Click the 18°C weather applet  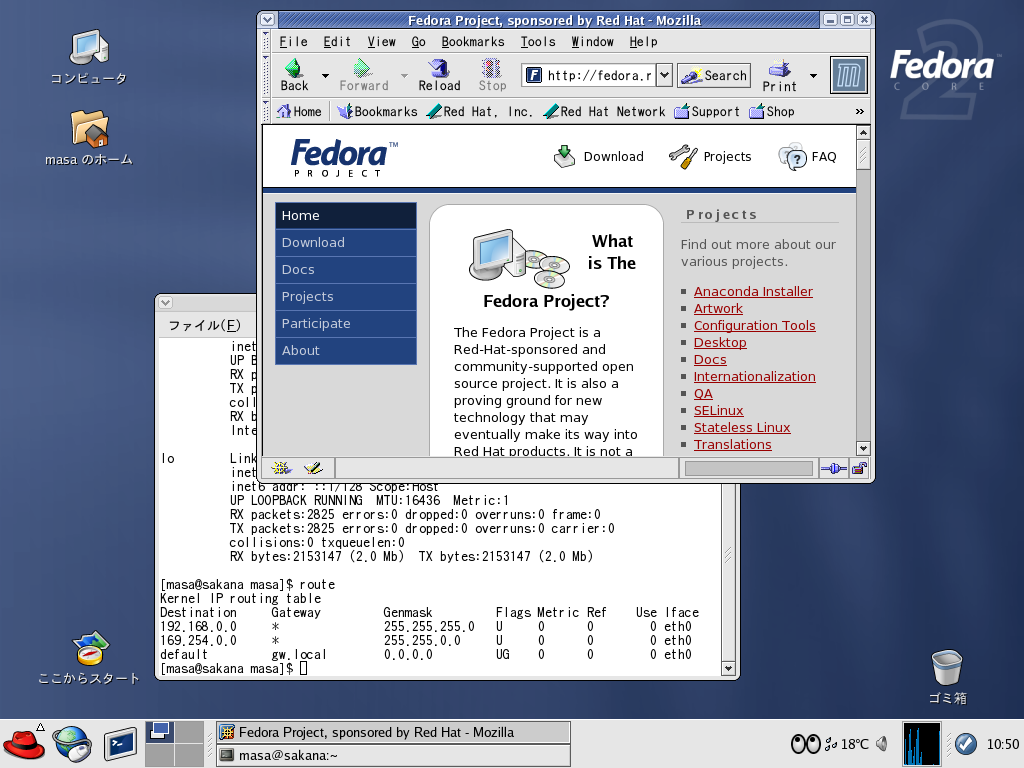847,744
